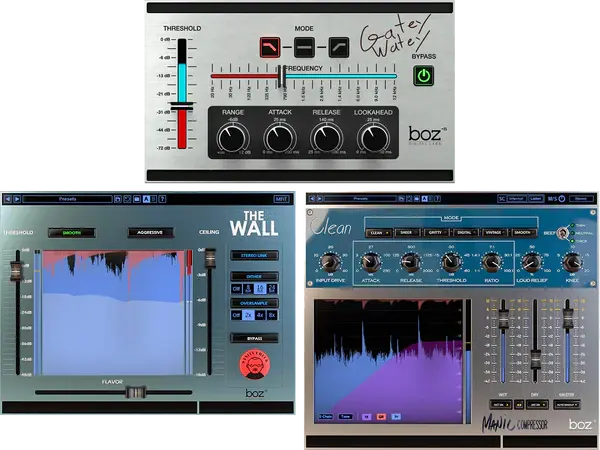Set dither to 24 bit in The Wall
This screenshot has width=600, height=450.
point(272,289)
